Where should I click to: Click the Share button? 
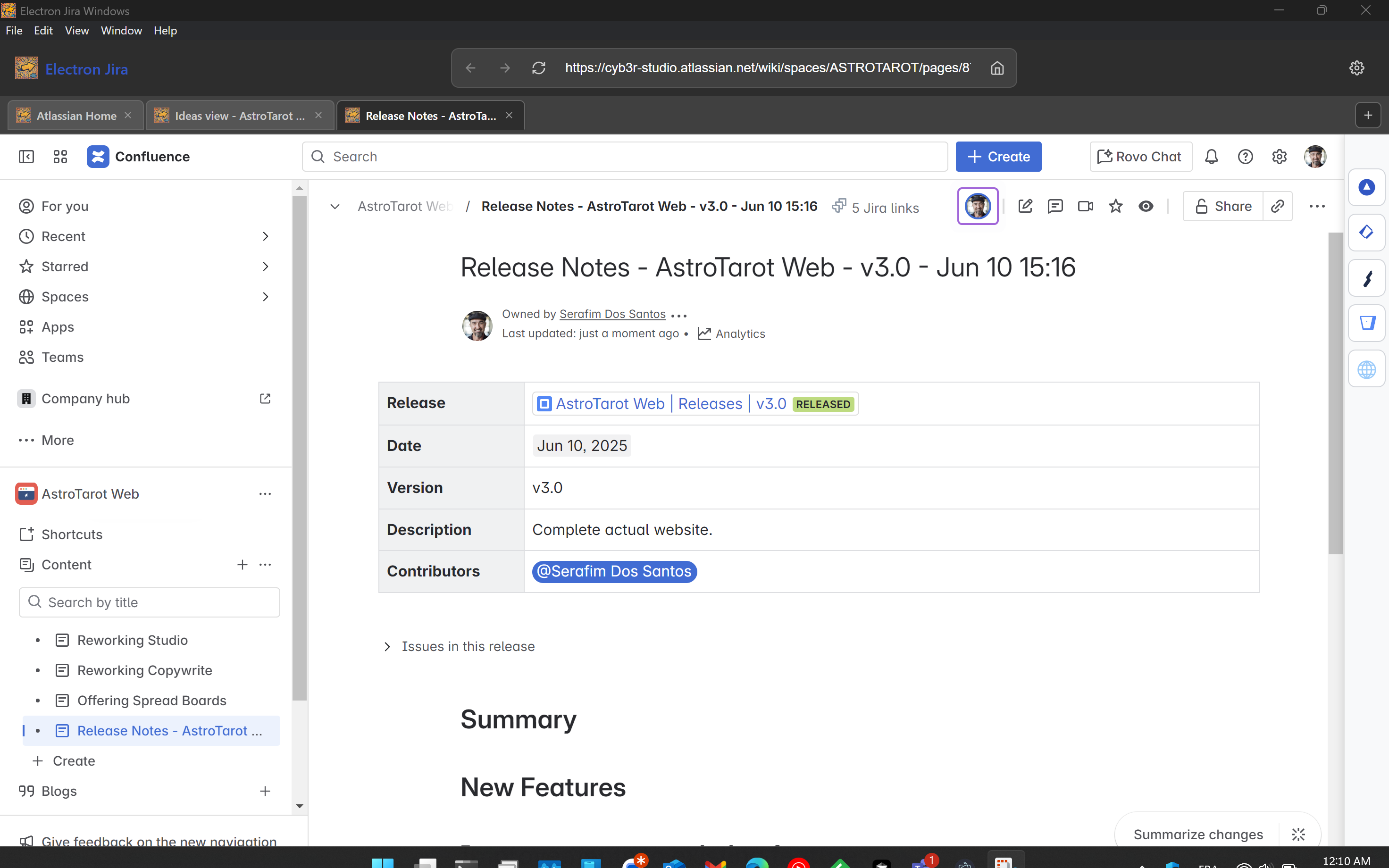point(1223,206)
